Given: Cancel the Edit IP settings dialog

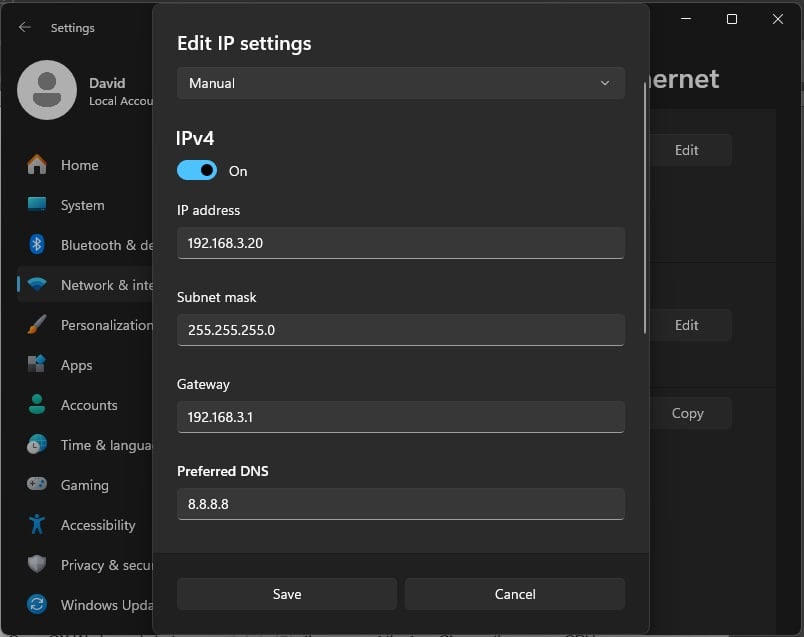Looking at the screenshot, I should [515, 594].
